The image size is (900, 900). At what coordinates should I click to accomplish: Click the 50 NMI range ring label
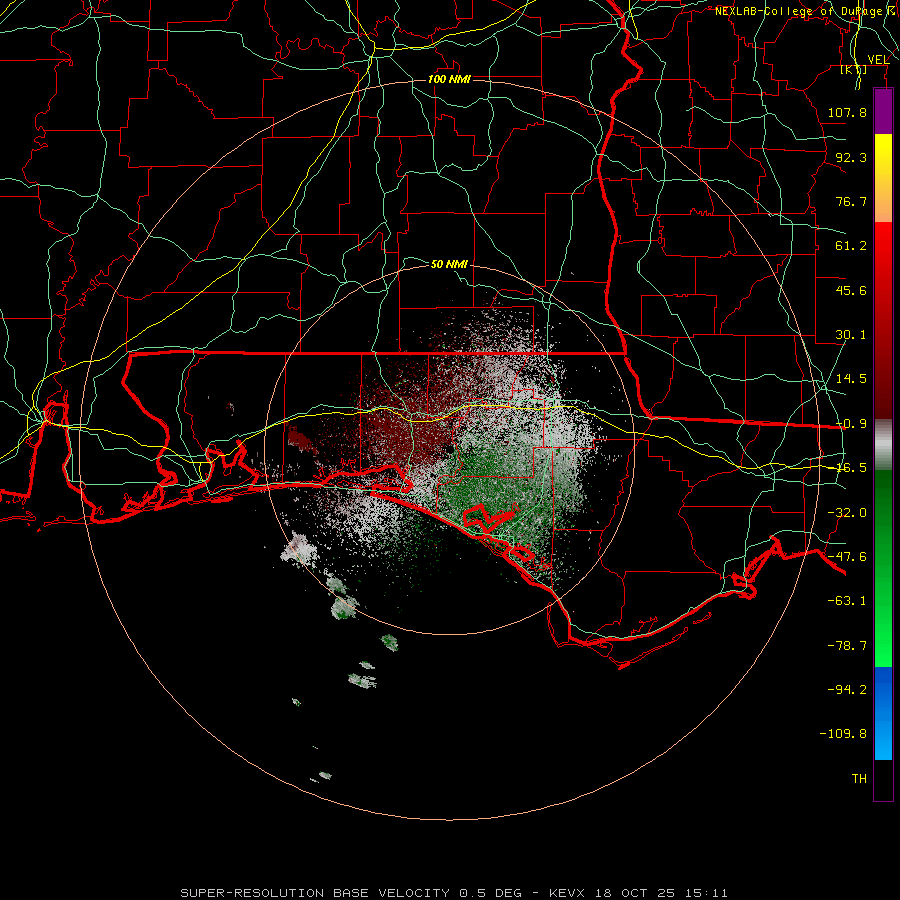[x=449, y=264]
